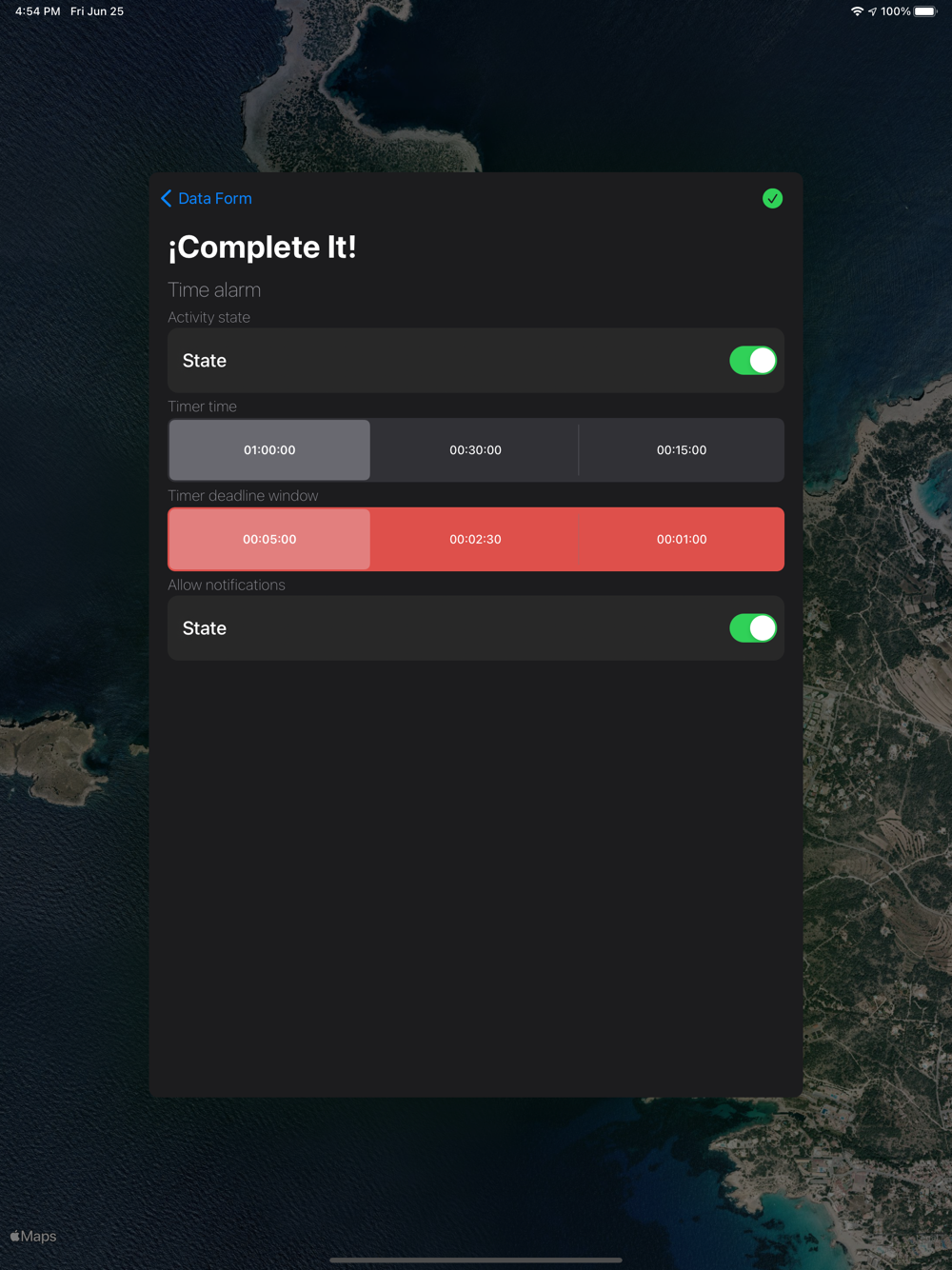This screenshot has height=1270, width=952.
Task: Select 00:05:00 deadline window
Action: [269, 540]
